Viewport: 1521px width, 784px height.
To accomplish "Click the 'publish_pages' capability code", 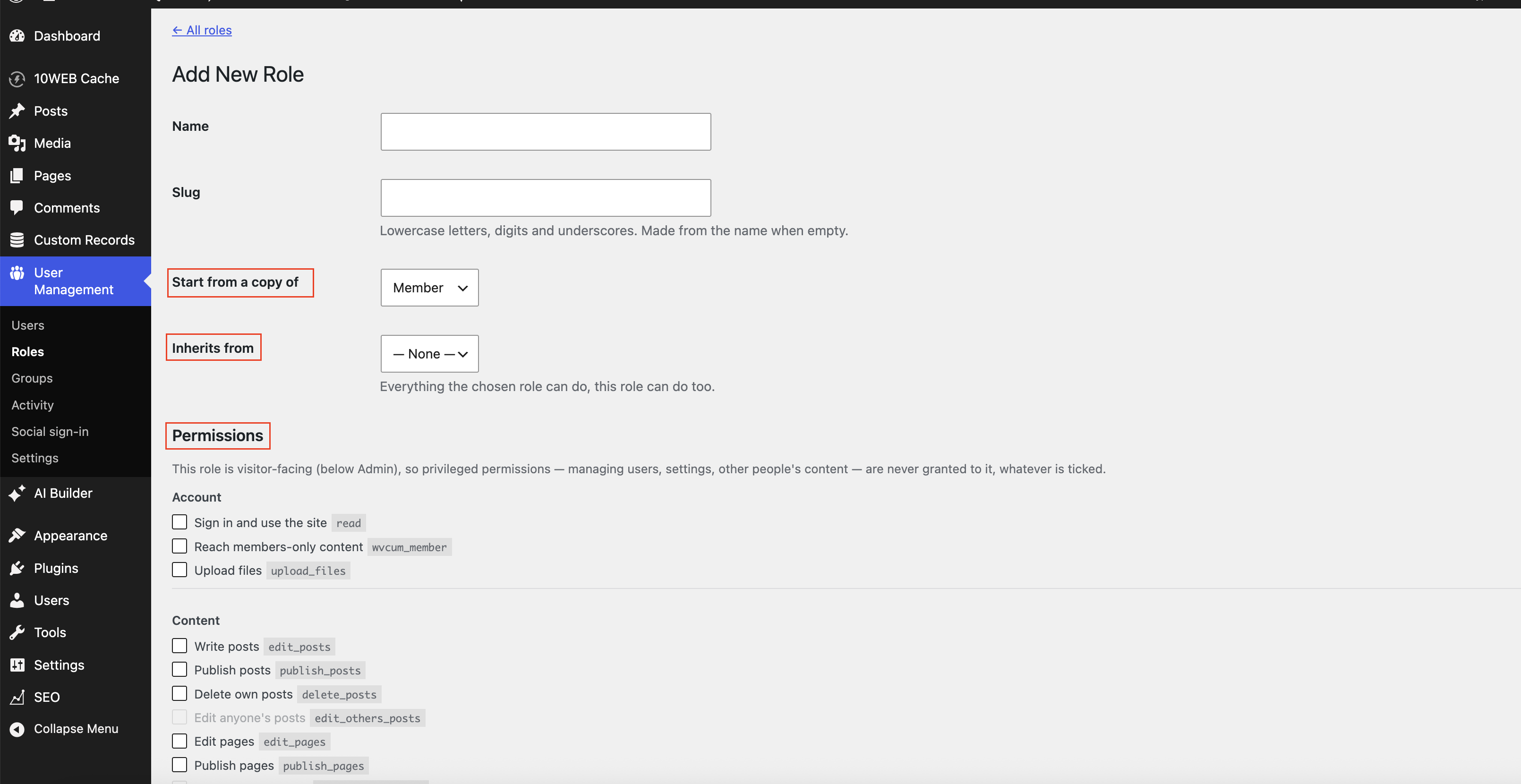I will (x=324, y=766).
